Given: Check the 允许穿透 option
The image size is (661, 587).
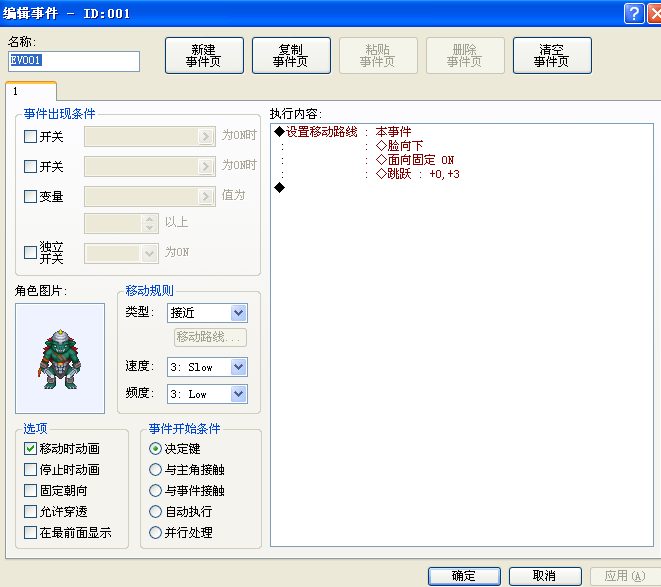Looking at the screenshot, I should click(30, 512).
